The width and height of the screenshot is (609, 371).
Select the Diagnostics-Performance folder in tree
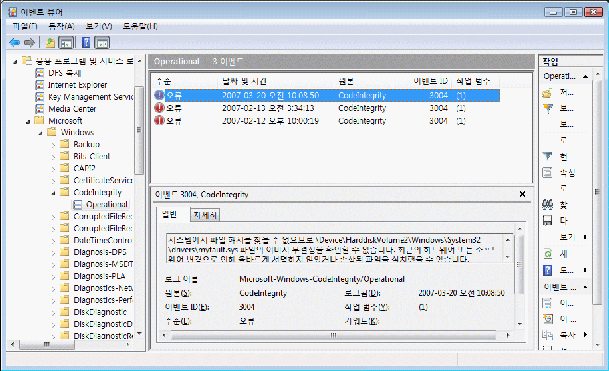coord(103,300)
